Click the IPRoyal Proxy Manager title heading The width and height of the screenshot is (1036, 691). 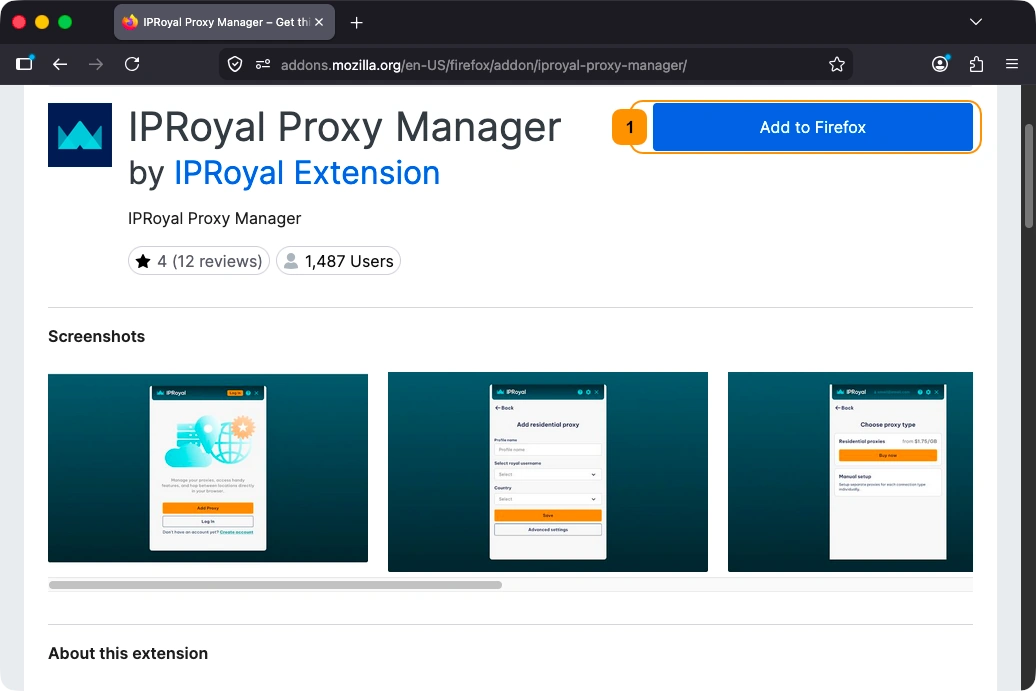345,127
